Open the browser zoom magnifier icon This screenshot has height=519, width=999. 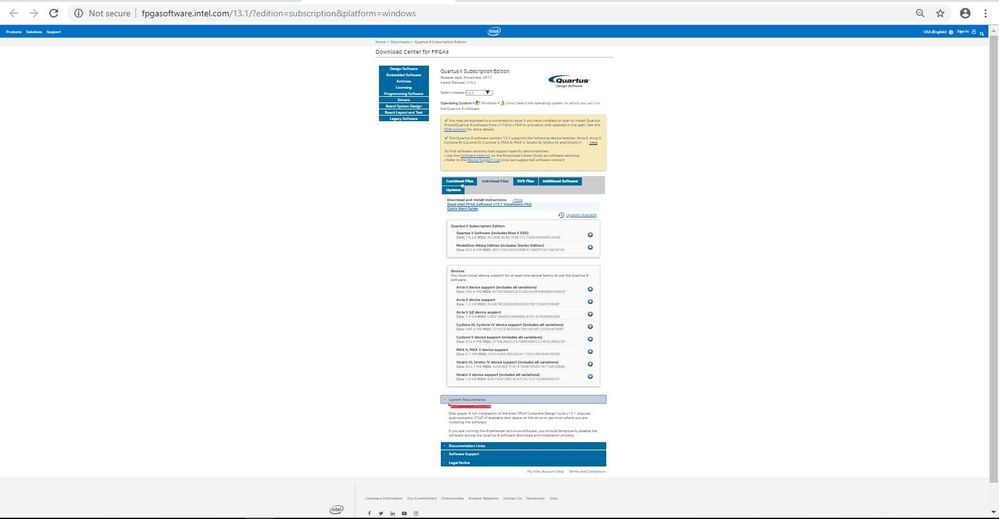pyautogui.click(x=920, y=13)
